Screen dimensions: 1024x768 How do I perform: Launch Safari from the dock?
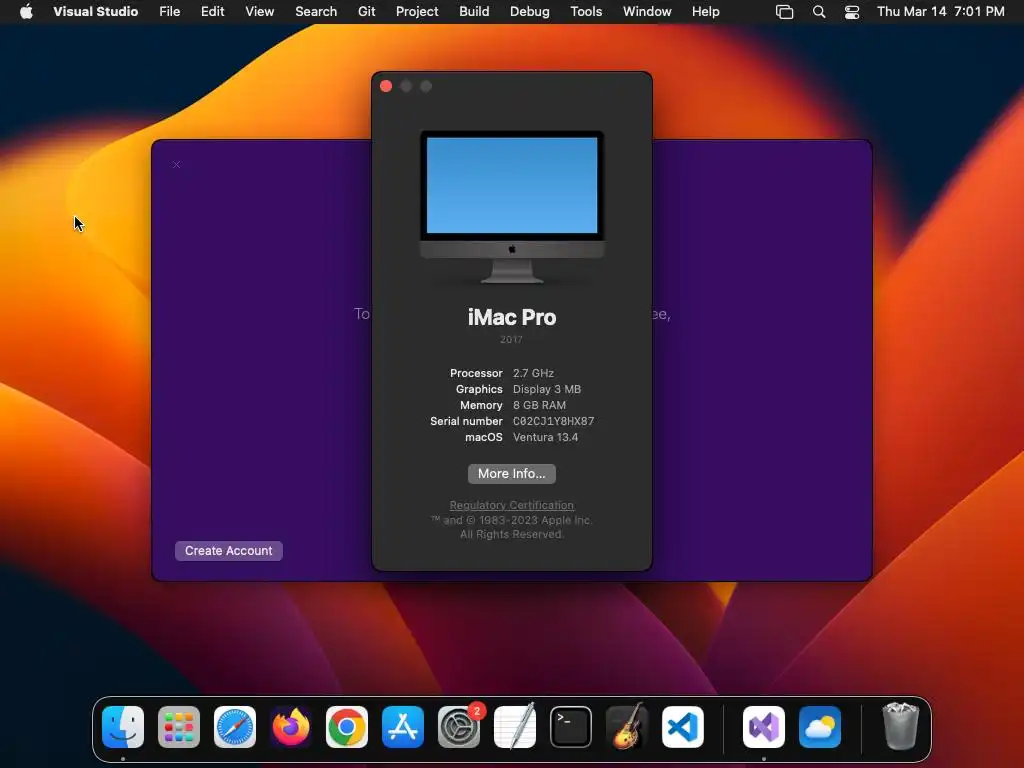[x=235, y=727]
